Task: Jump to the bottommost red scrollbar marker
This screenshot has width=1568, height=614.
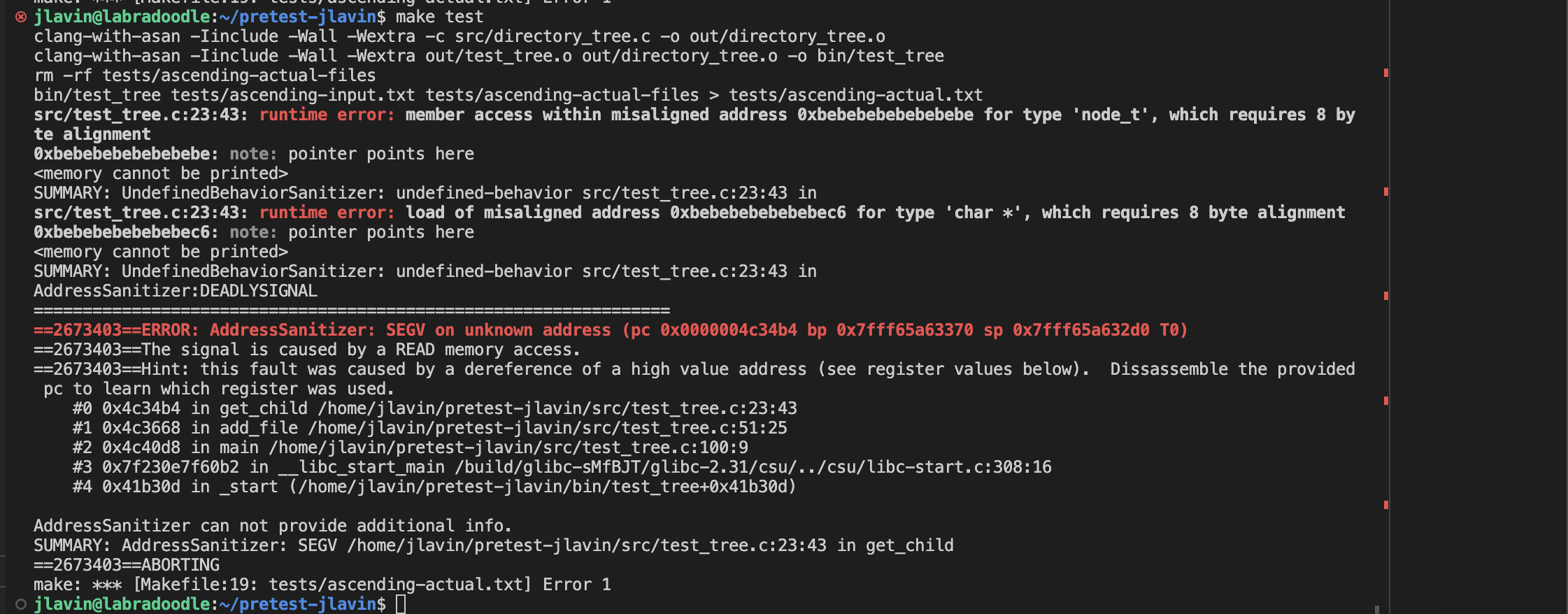Action: pyautogui.click(x=1385, y=505)
